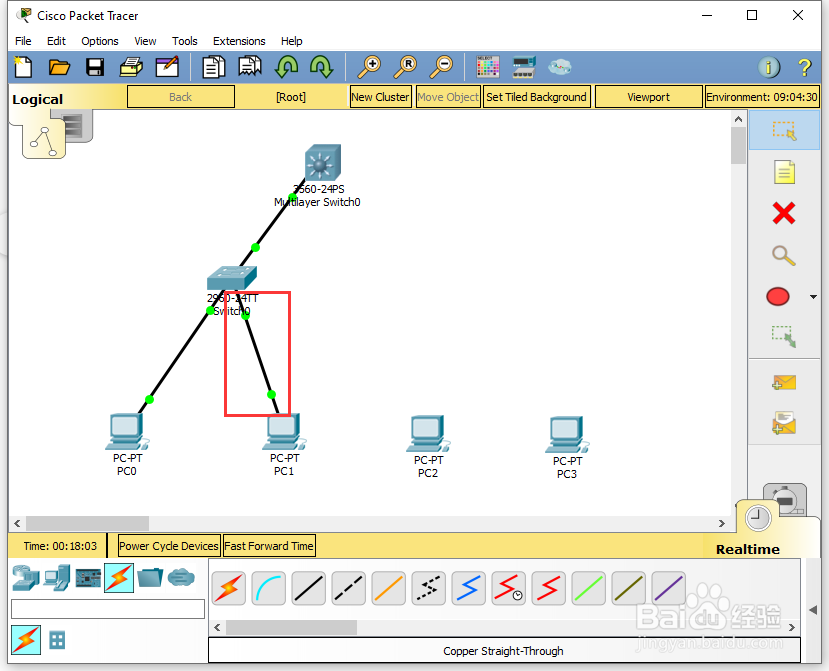
Task: Click the [Root] button
Action: coord(291,97)
